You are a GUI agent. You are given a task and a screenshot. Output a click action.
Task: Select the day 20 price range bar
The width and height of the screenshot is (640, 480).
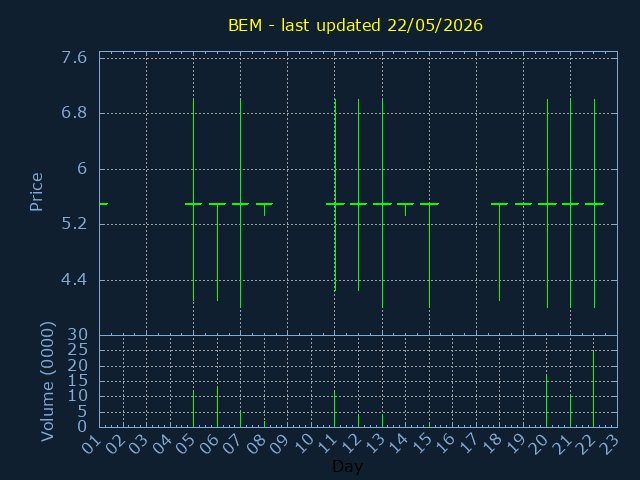tap(547, 203)
